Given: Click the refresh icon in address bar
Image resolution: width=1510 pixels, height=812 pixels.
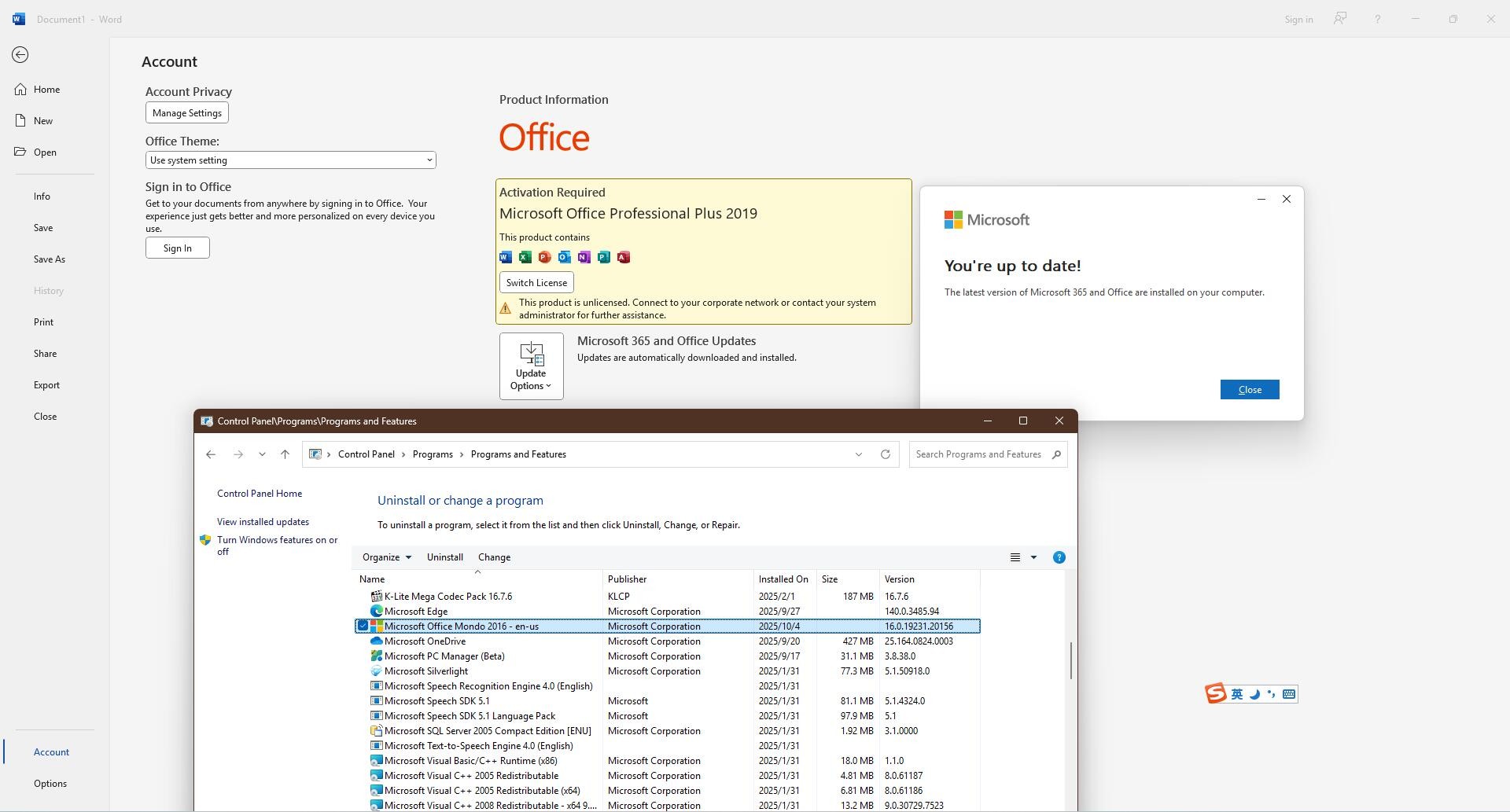Looking at the screenshot, I should point(885,454).
